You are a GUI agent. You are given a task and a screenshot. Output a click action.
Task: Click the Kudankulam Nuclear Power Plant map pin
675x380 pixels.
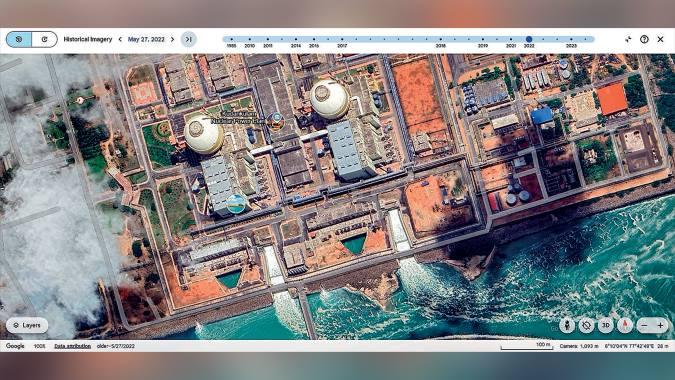[276, 120]
